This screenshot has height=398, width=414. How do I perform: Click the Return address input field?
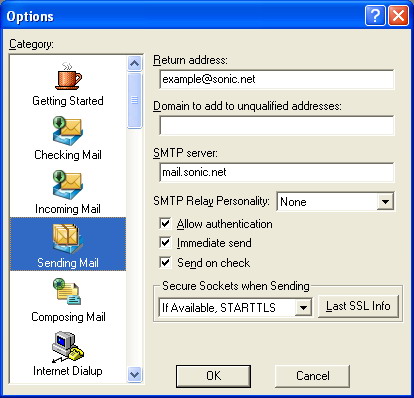(x=277, y=79)
